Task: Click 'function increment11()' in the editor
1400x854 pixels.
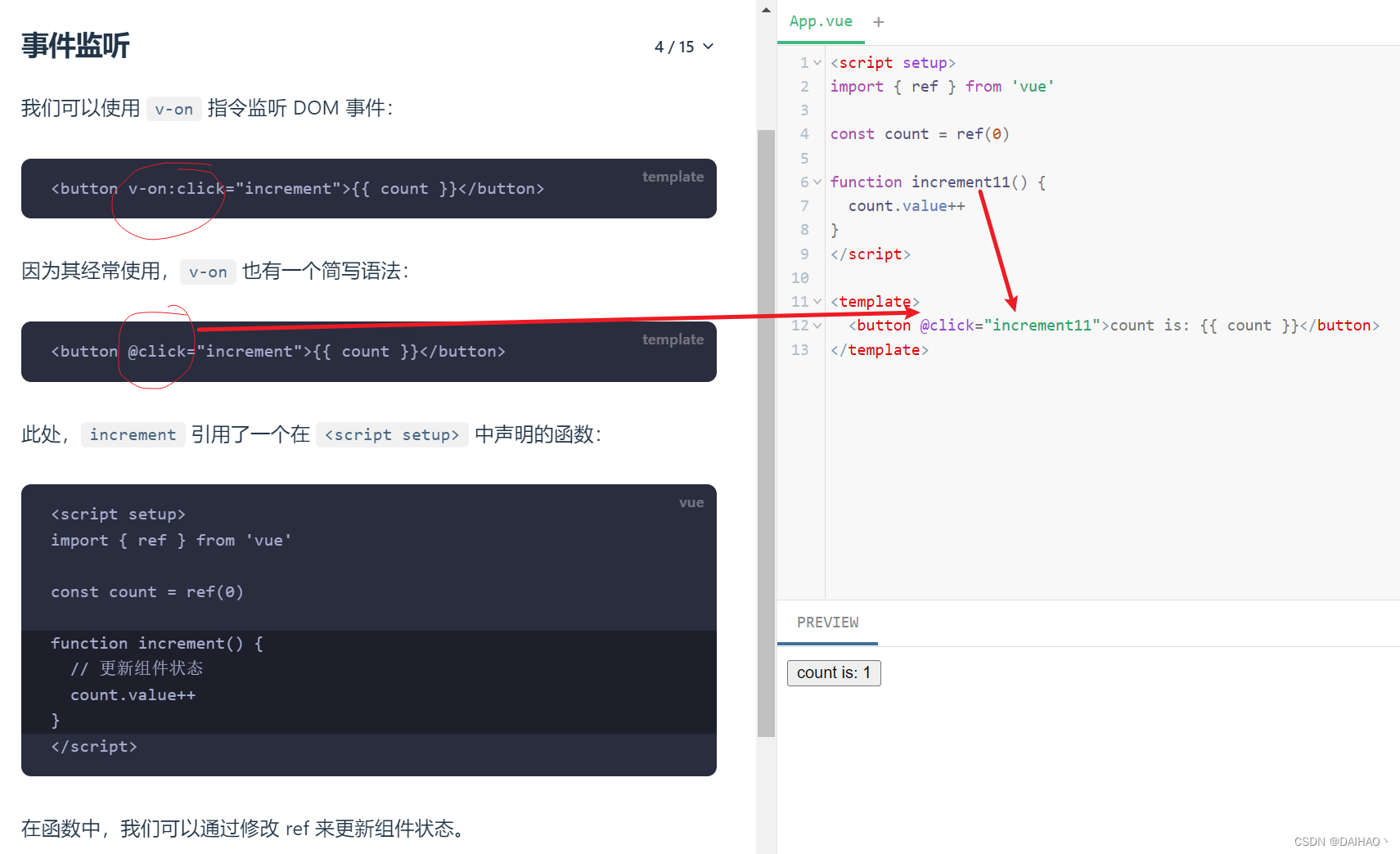Action: [x=929, y=182]
